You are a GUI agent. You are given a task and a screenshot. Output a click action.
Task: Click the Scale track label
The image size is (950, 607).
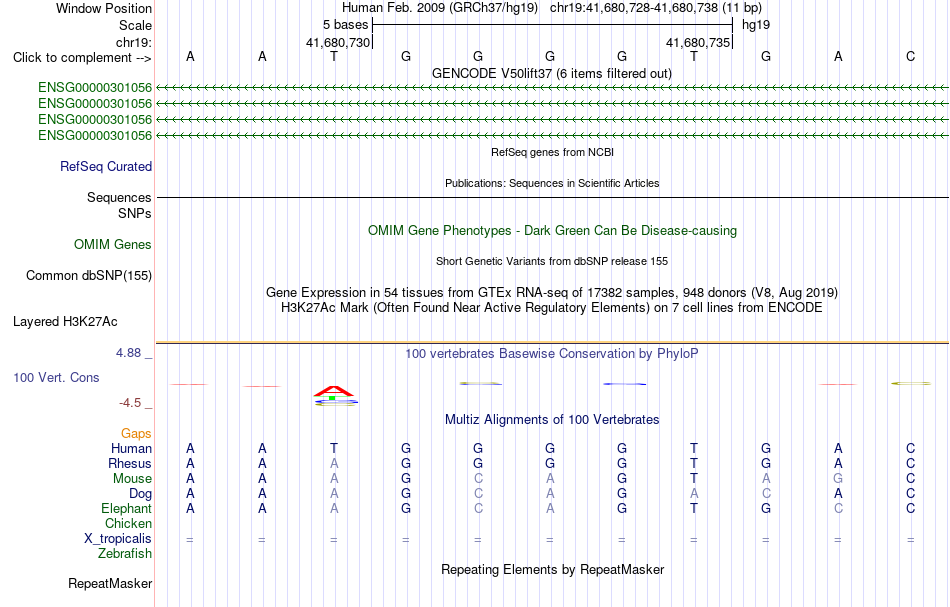pos(135,25)
